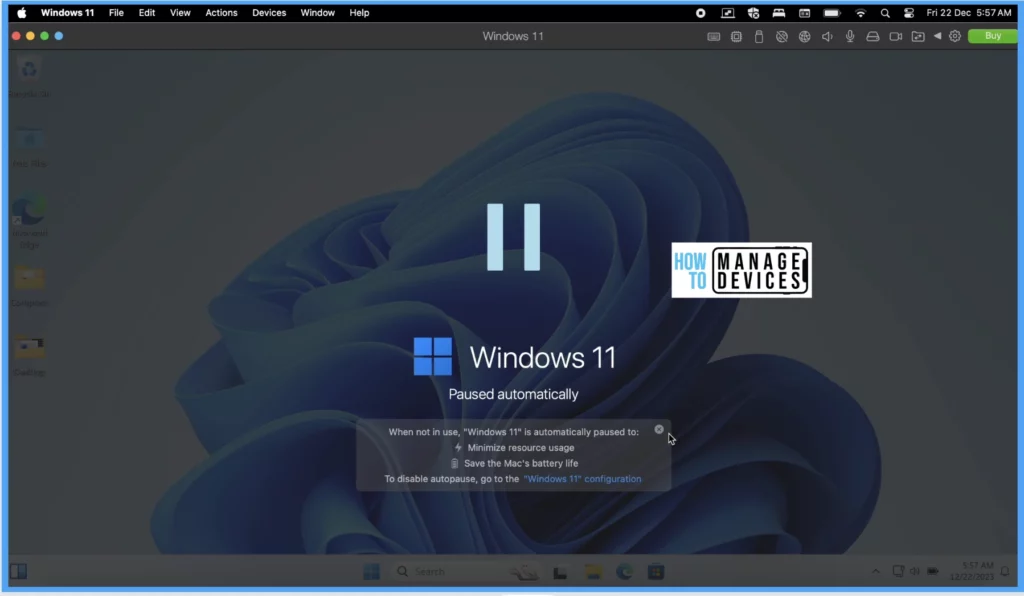1024x596 pixels.
Task: Open the Edit menu
Action: 146,12
